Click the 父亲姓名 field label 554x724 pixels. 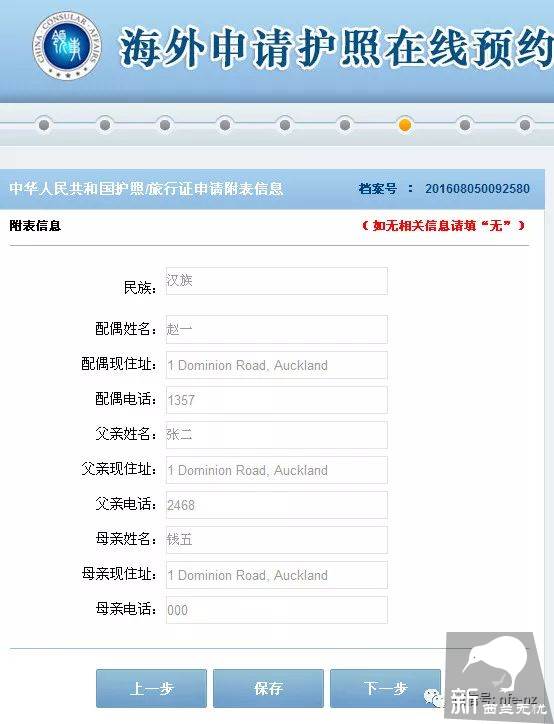(126, 434)
